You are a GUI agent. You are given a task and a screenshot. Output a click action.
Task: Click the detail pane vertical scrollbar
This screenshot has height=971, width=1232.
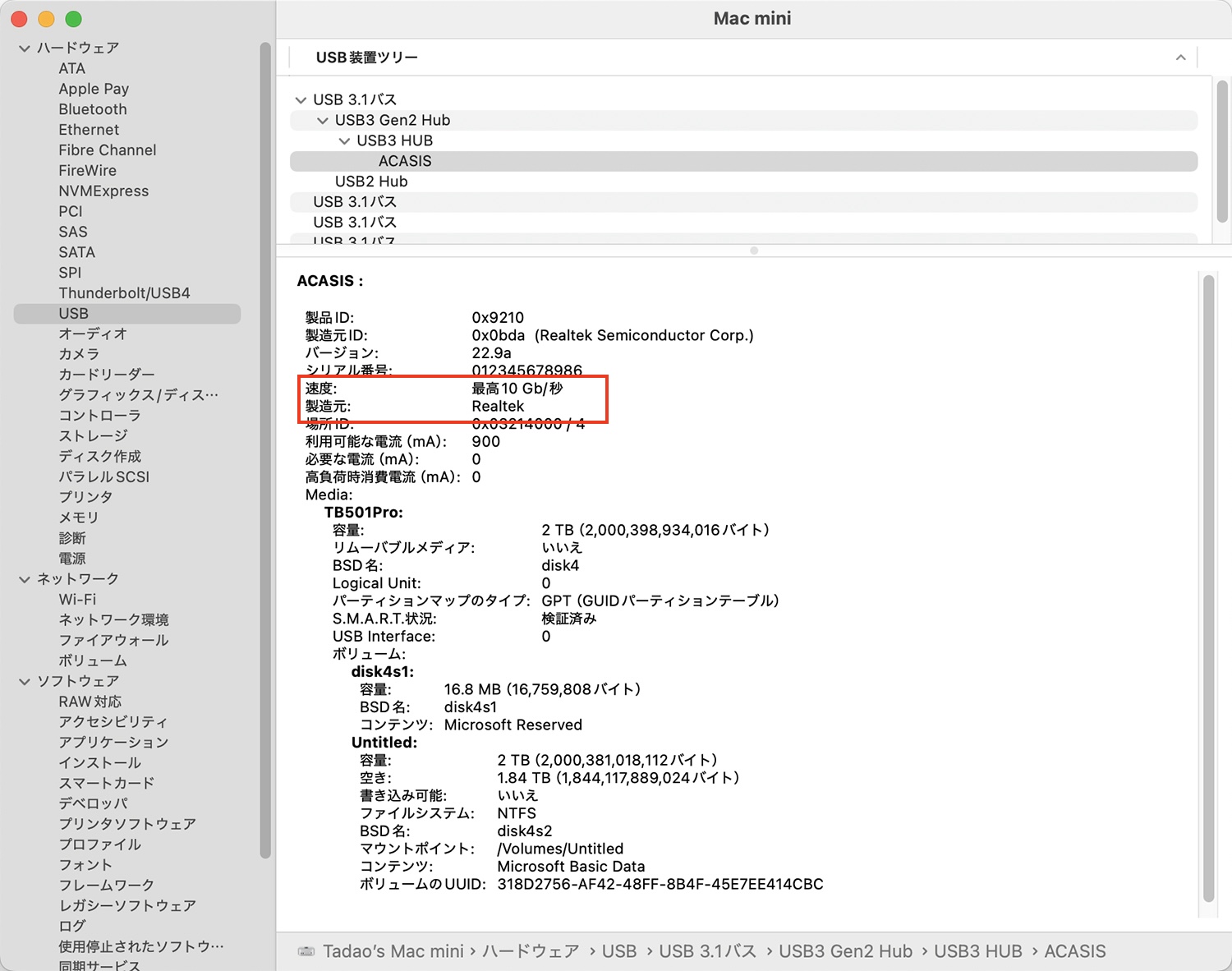[1208, 588]
